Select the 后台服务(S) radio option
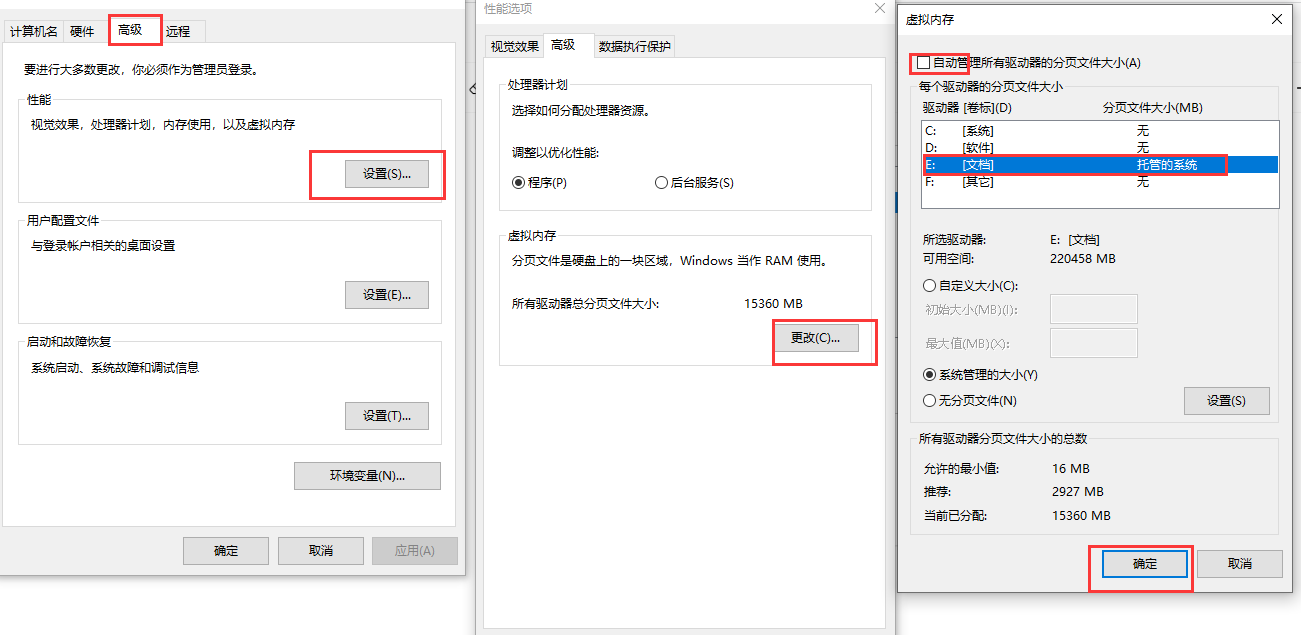 coord(694,183)
